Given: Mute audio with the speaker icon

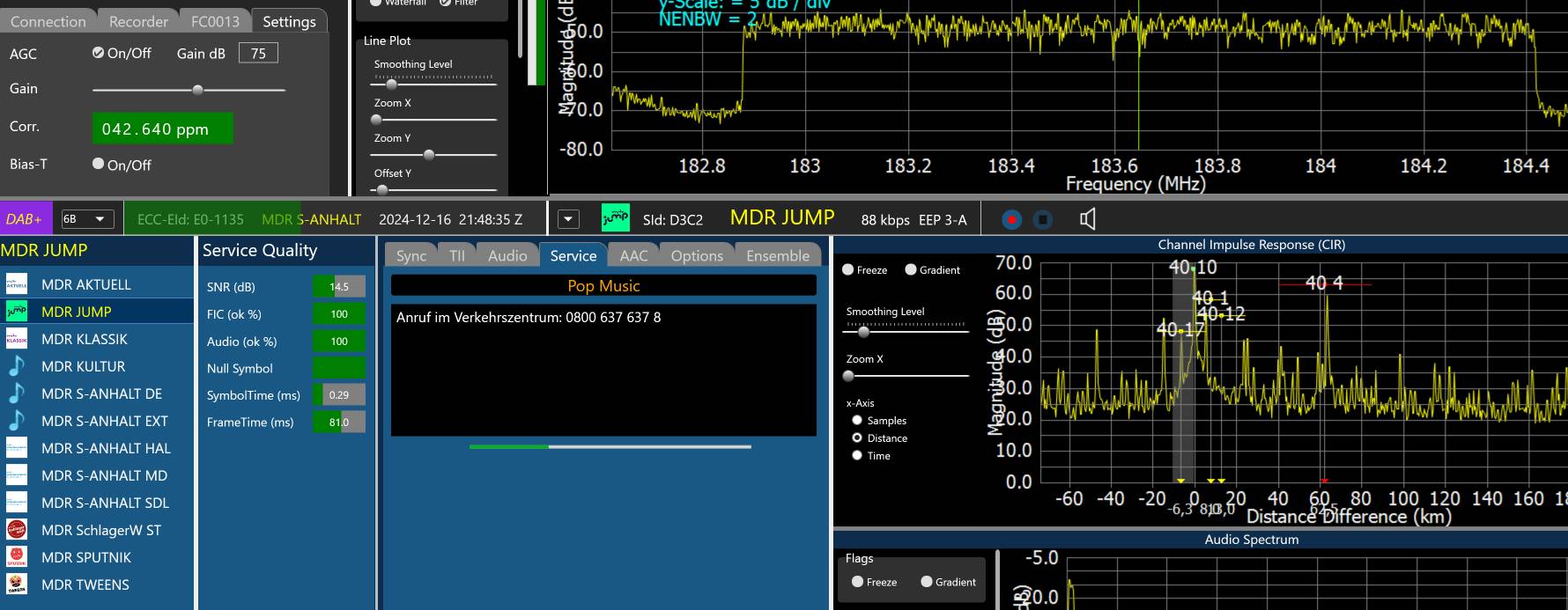Looking at the screenshot, I should 1088,219.
